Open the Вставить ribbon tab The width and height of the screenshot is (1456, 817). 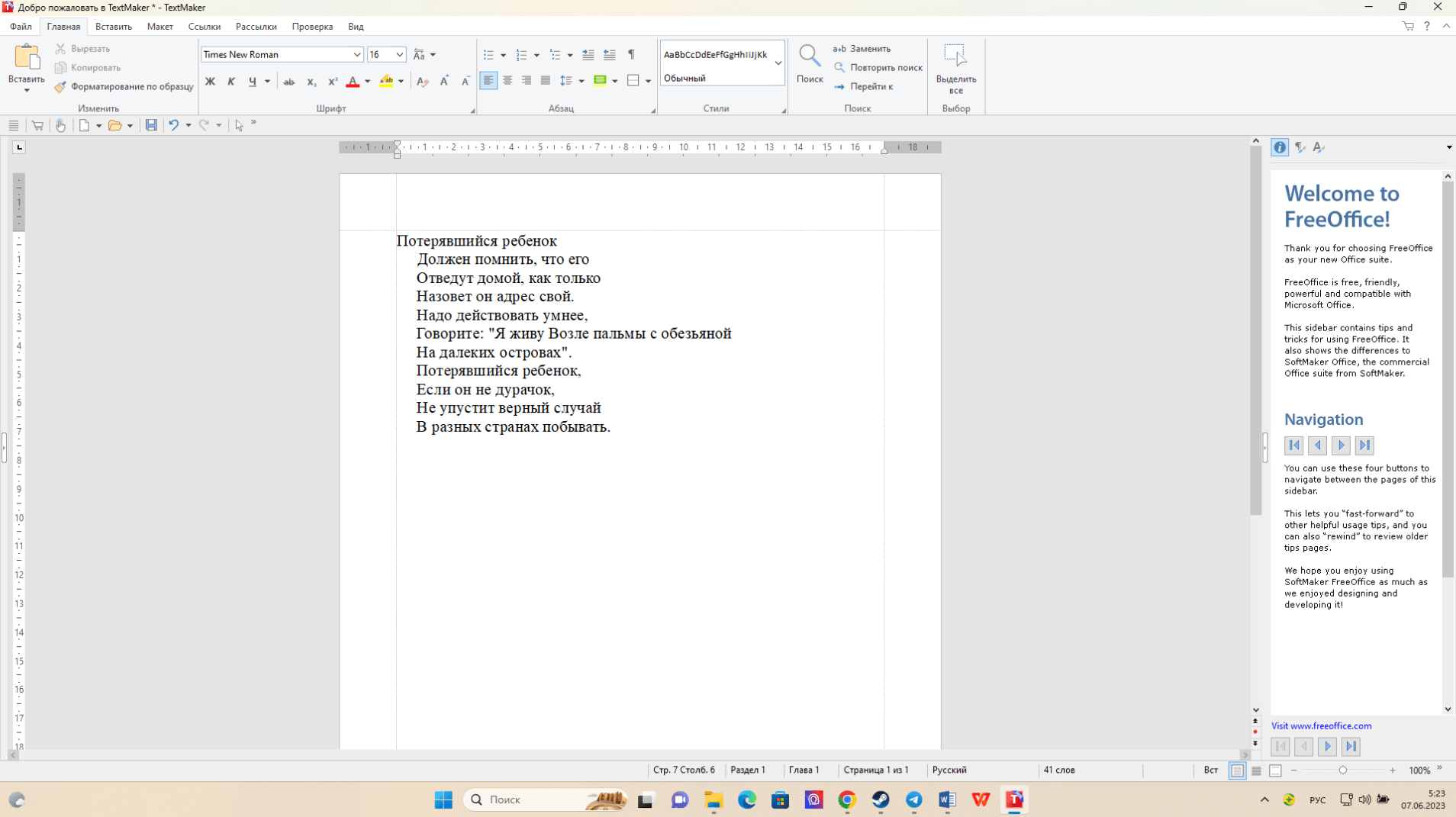[113, 27]
